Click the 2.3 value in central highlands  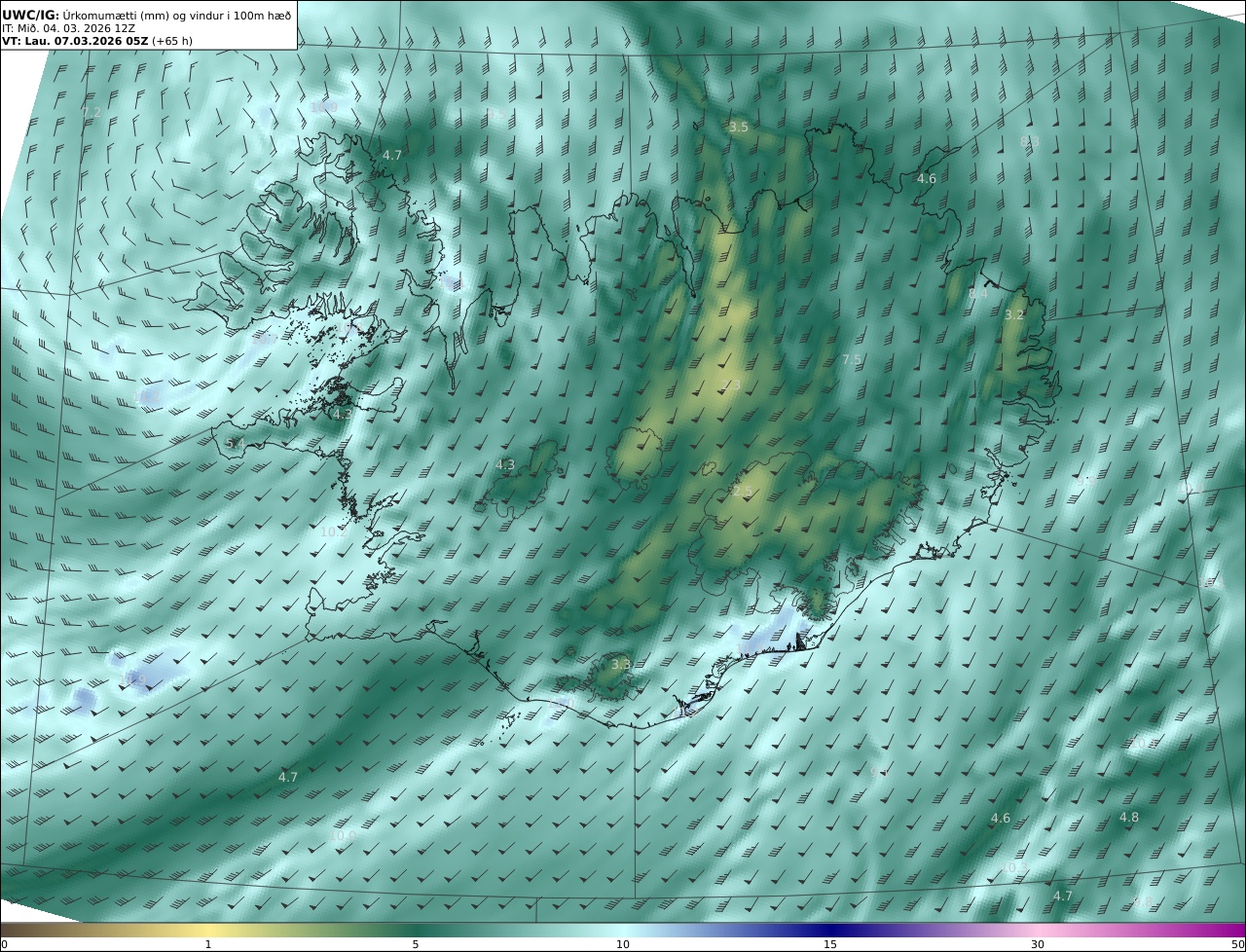(731, 385)
